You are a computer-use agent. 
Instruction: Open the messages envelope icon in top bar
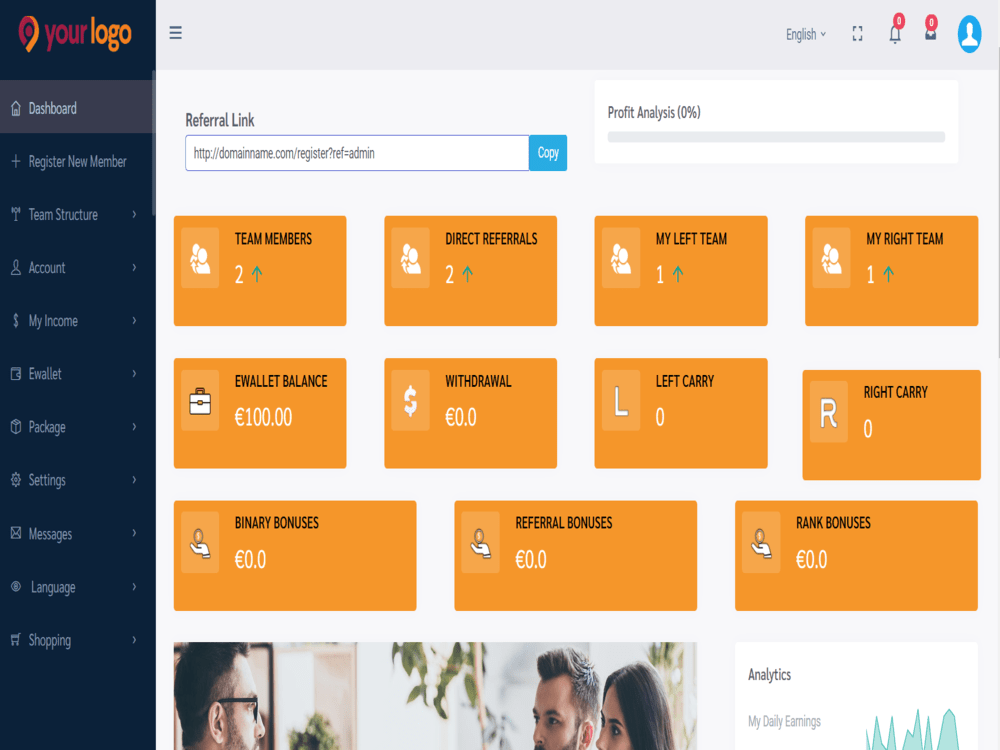click(x=930, y=33)
